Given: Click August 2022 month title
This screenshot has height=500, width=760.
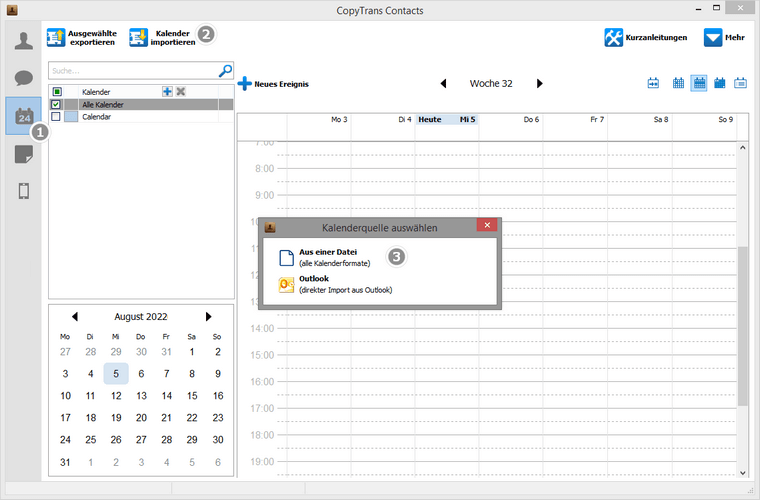Looking at the screenshot, I should click(x=141, y=316).
